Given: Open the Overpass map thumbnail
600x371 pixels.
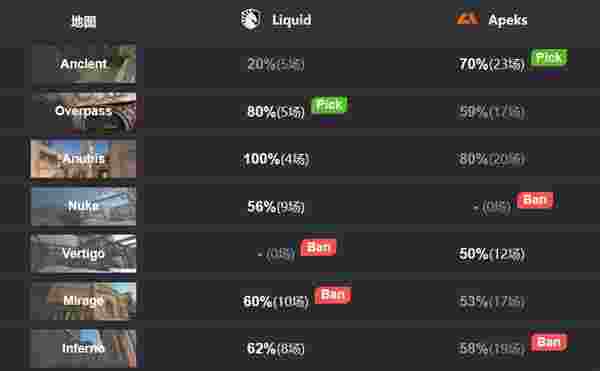Looking at the screenshot, I should (x=83, y=111).
